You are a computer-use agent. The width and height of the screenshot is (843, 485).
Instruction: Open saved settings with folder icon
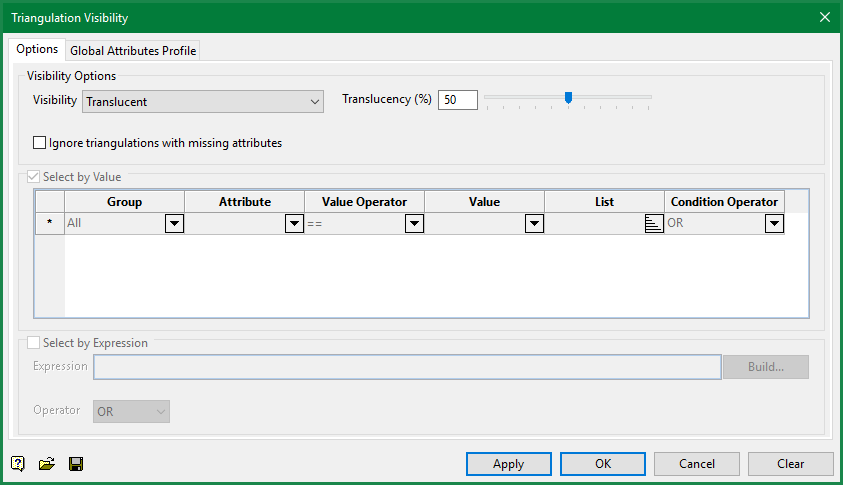(46, 464)
